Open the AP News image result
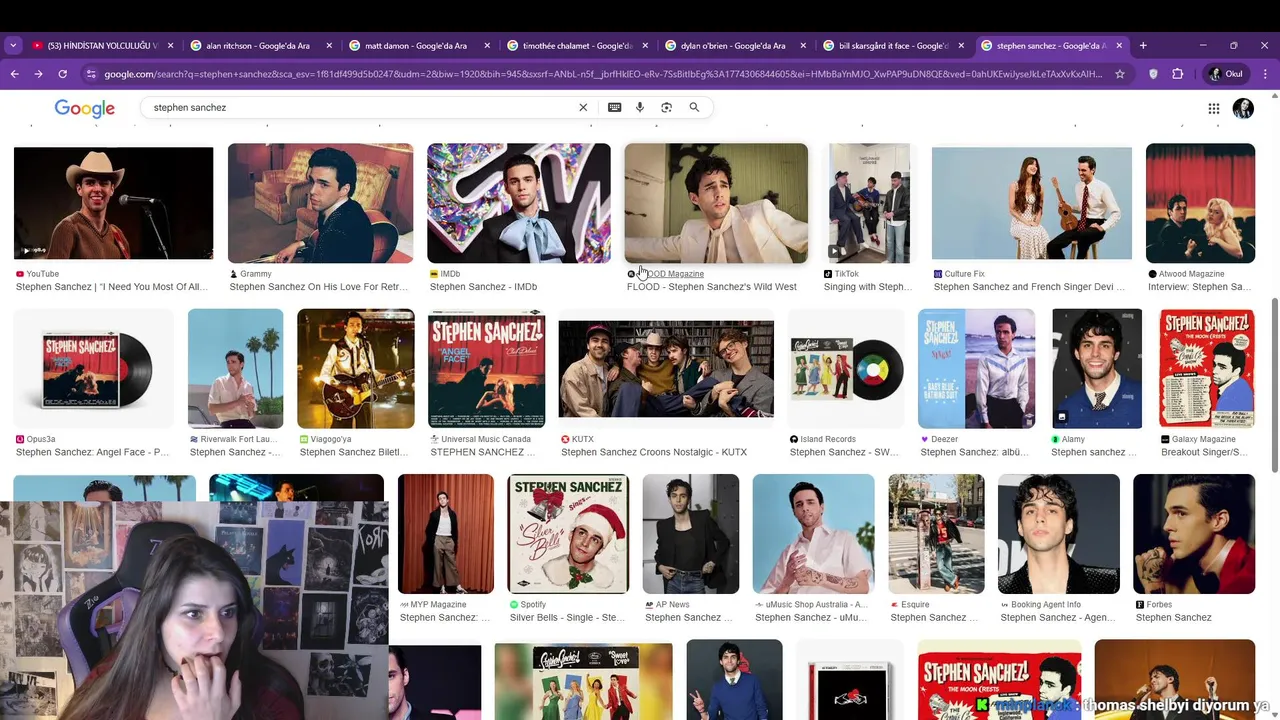This screenshot has width=1280, height=720. 691,534
